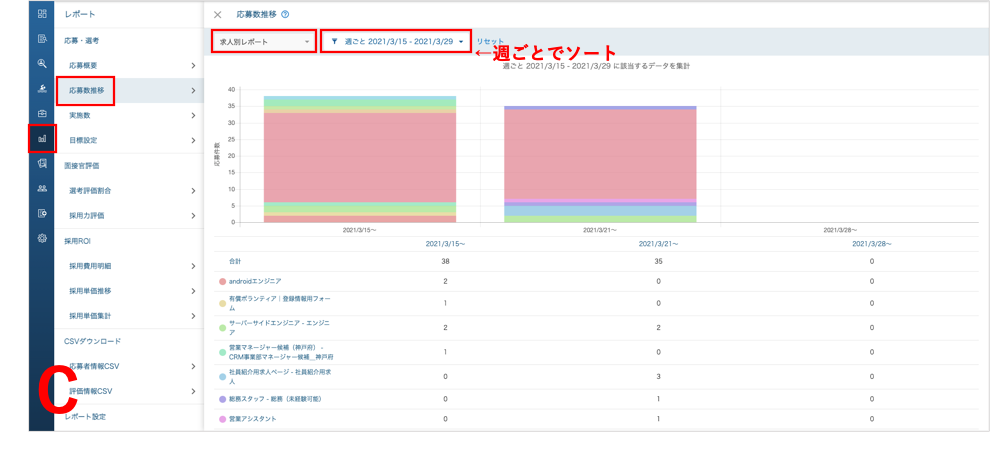
Task: Click the サーバーサイドエンジニア legend color dot
Action: (x=222, y=328)
